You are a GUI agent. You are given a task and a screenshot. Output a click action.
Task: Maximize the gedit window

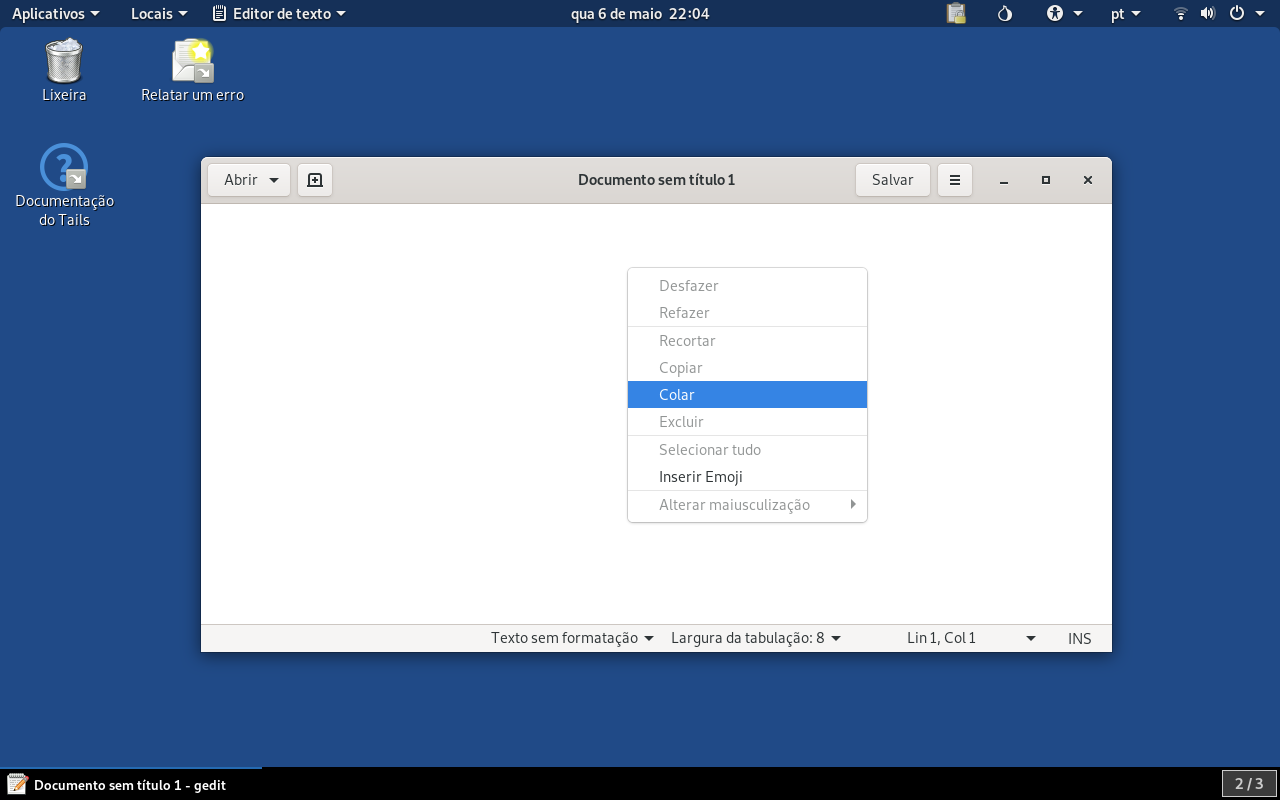[x=1046, y=180]
